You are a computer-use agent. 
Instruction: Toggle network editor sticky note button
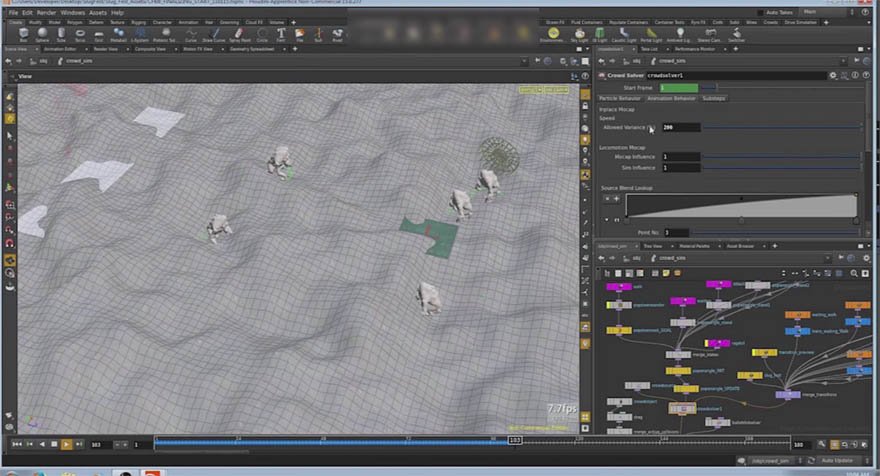click(666, 273)
